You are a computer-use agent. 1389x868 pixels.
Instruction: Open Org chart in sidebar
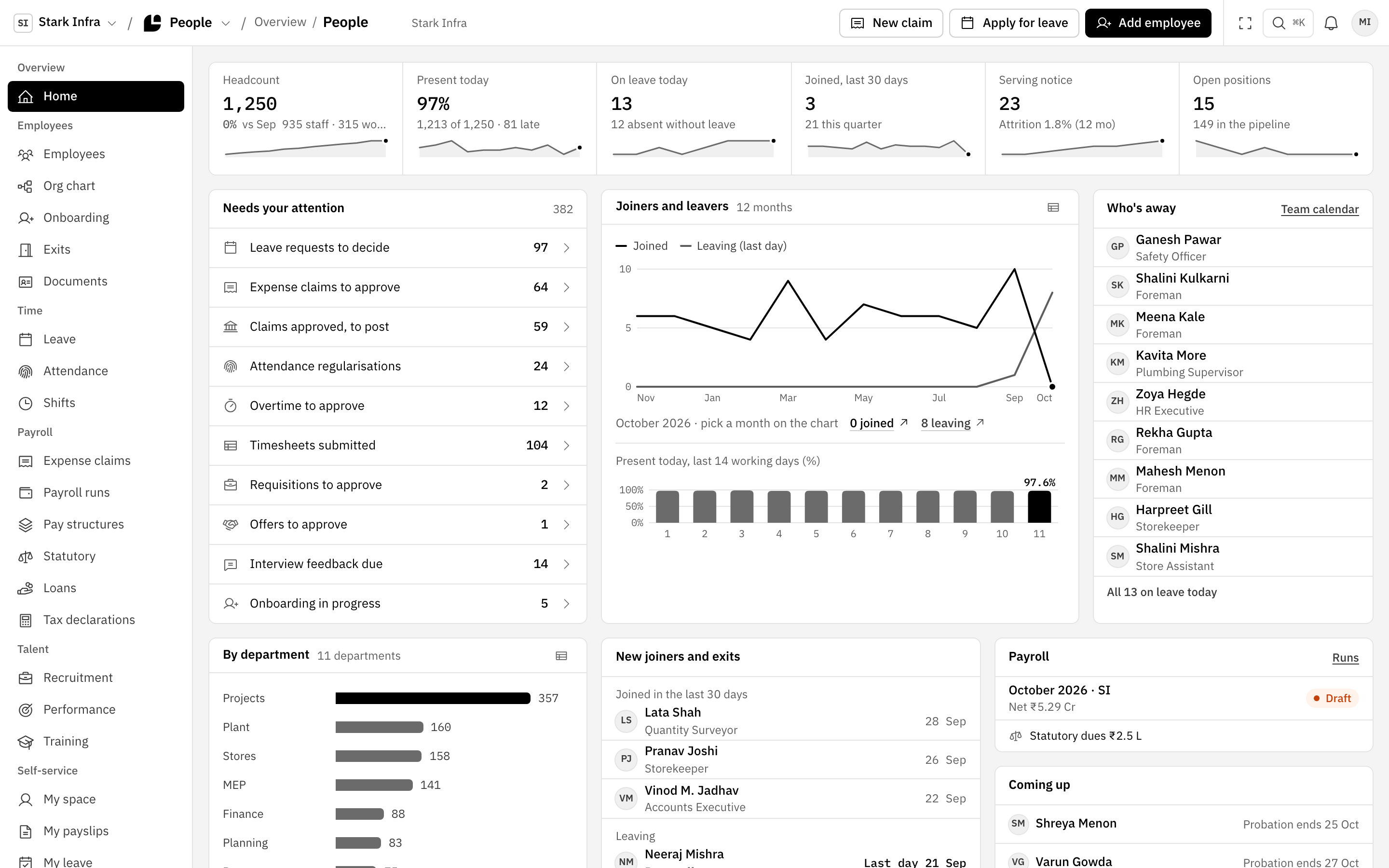click(x=96, y=186)
